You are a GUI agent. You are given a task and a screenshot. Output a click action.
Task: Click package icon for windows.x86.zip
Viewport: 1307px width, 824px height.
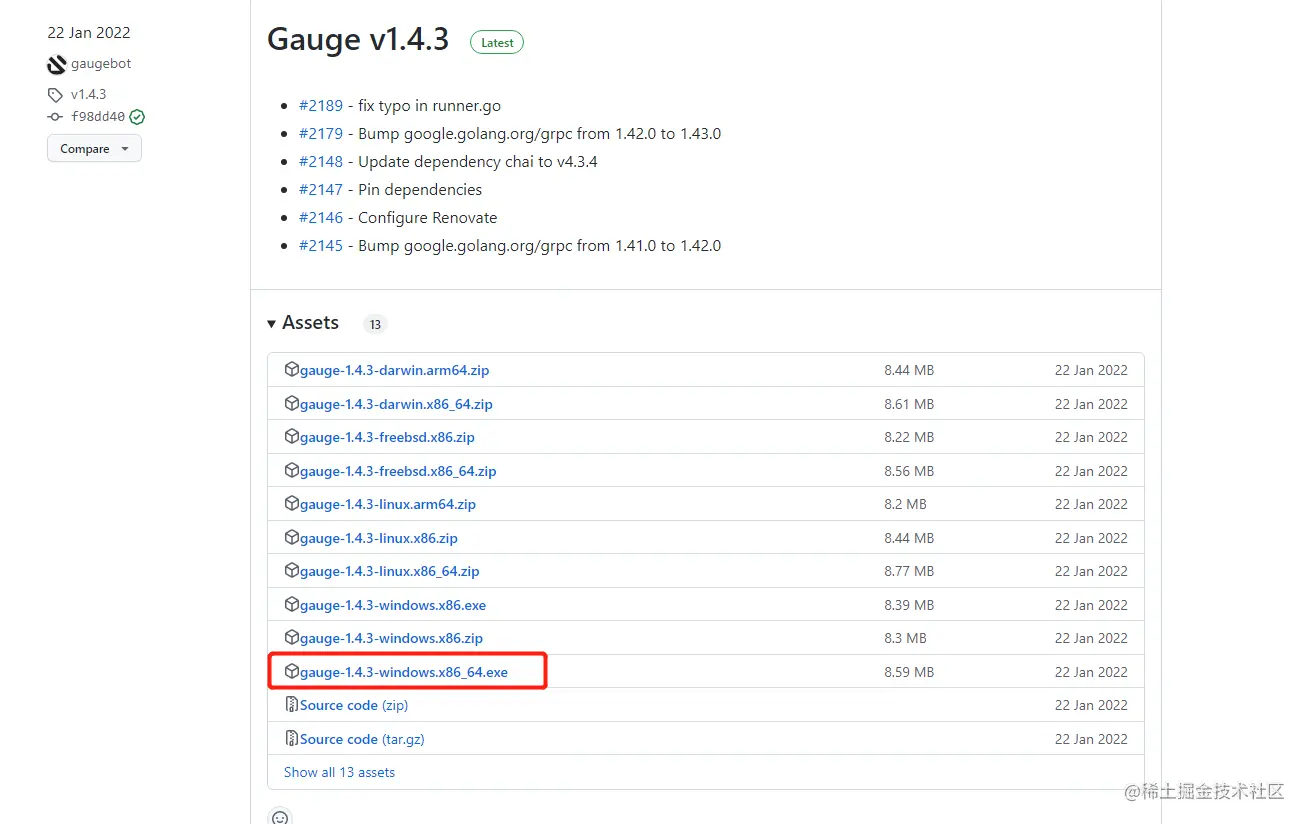tap(292, 637)
